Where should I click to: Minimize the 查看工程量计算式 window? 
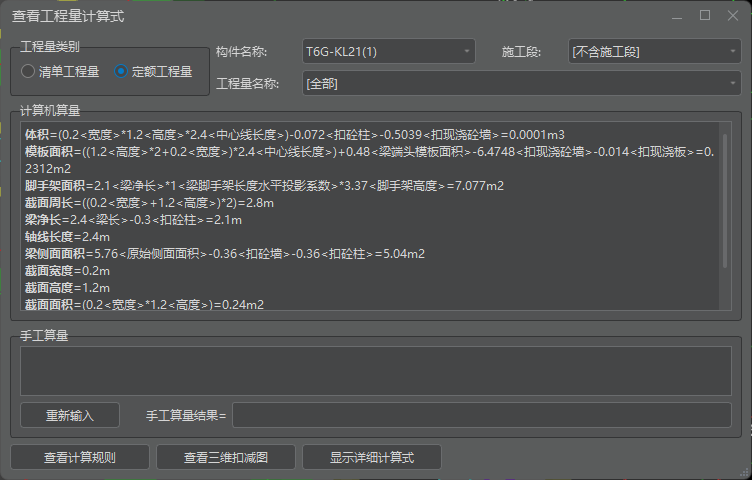click(677, 16)
